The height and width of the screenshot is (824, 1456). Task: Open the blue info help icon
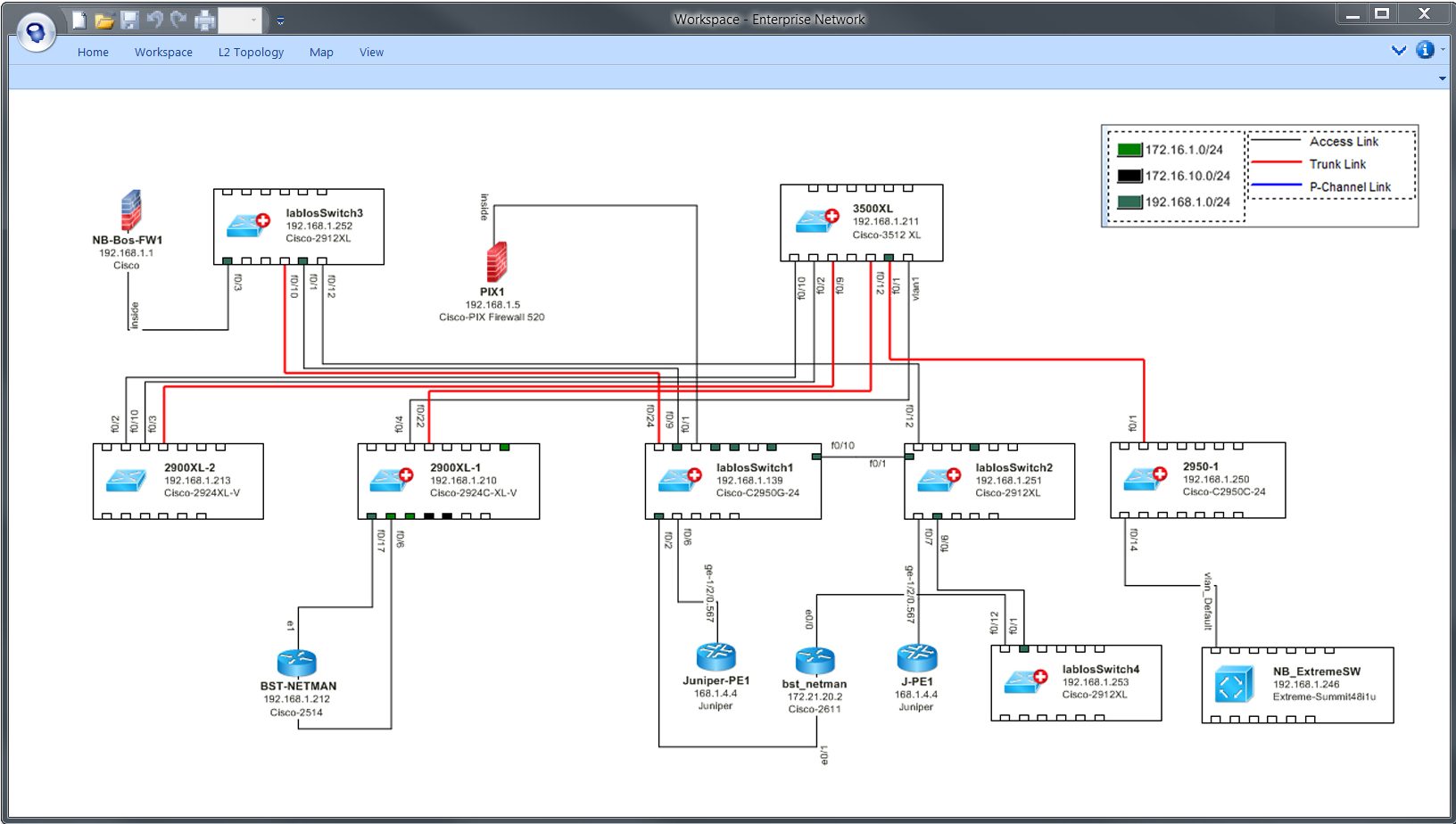pos(1425,50)
